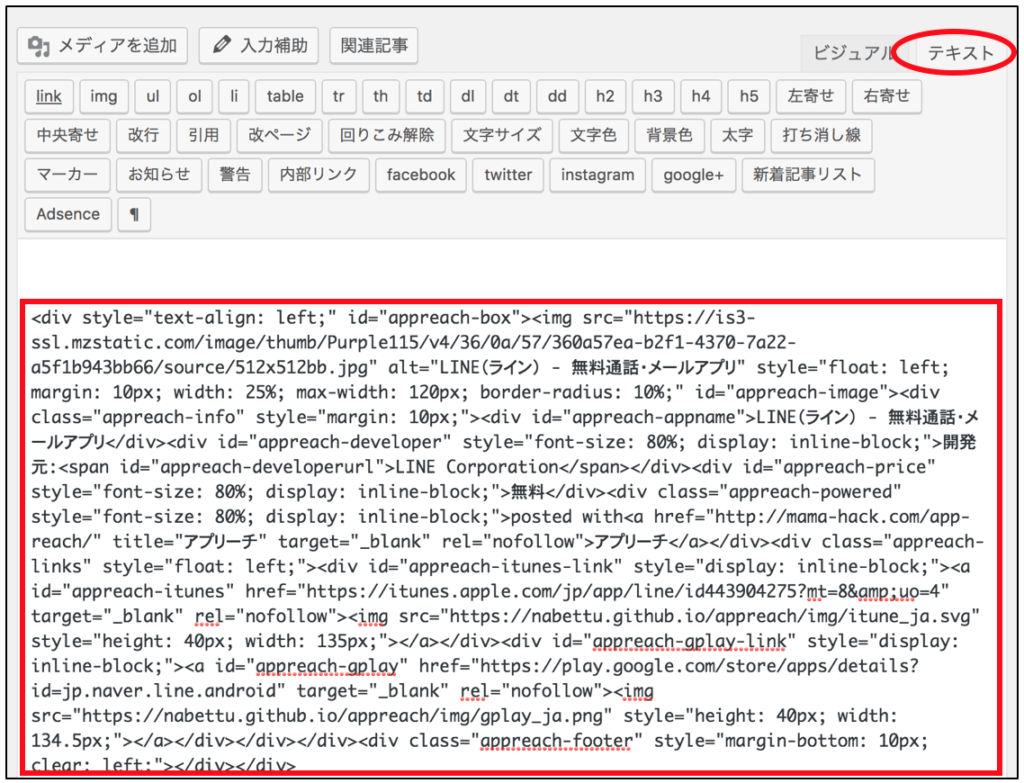1024x783 pixels.
Task: Click the 文字色 text color button
Action: 594,136
